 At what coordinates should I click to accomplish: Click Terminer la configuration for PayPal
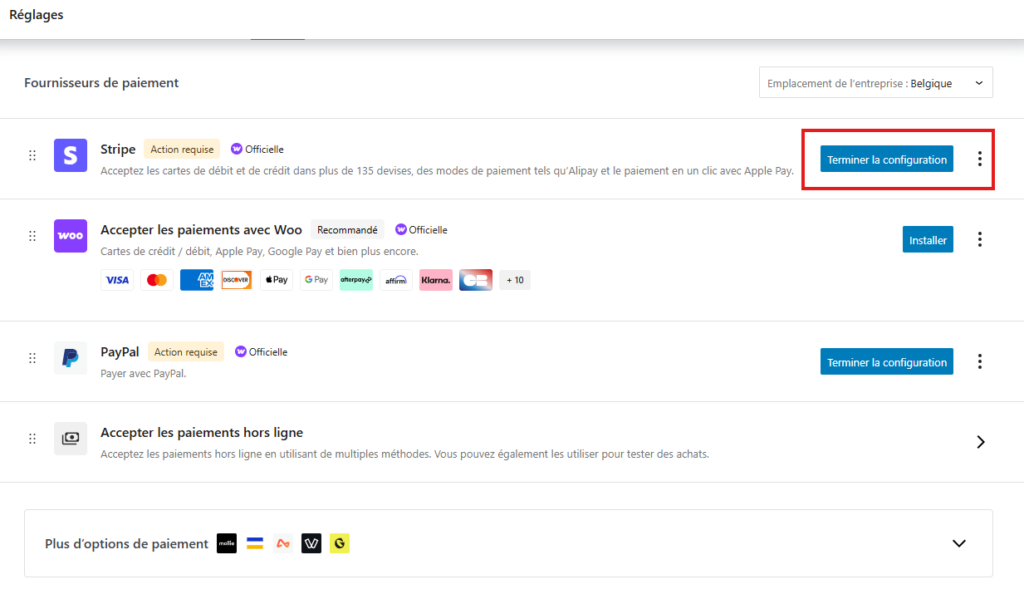tap(887, 362)
